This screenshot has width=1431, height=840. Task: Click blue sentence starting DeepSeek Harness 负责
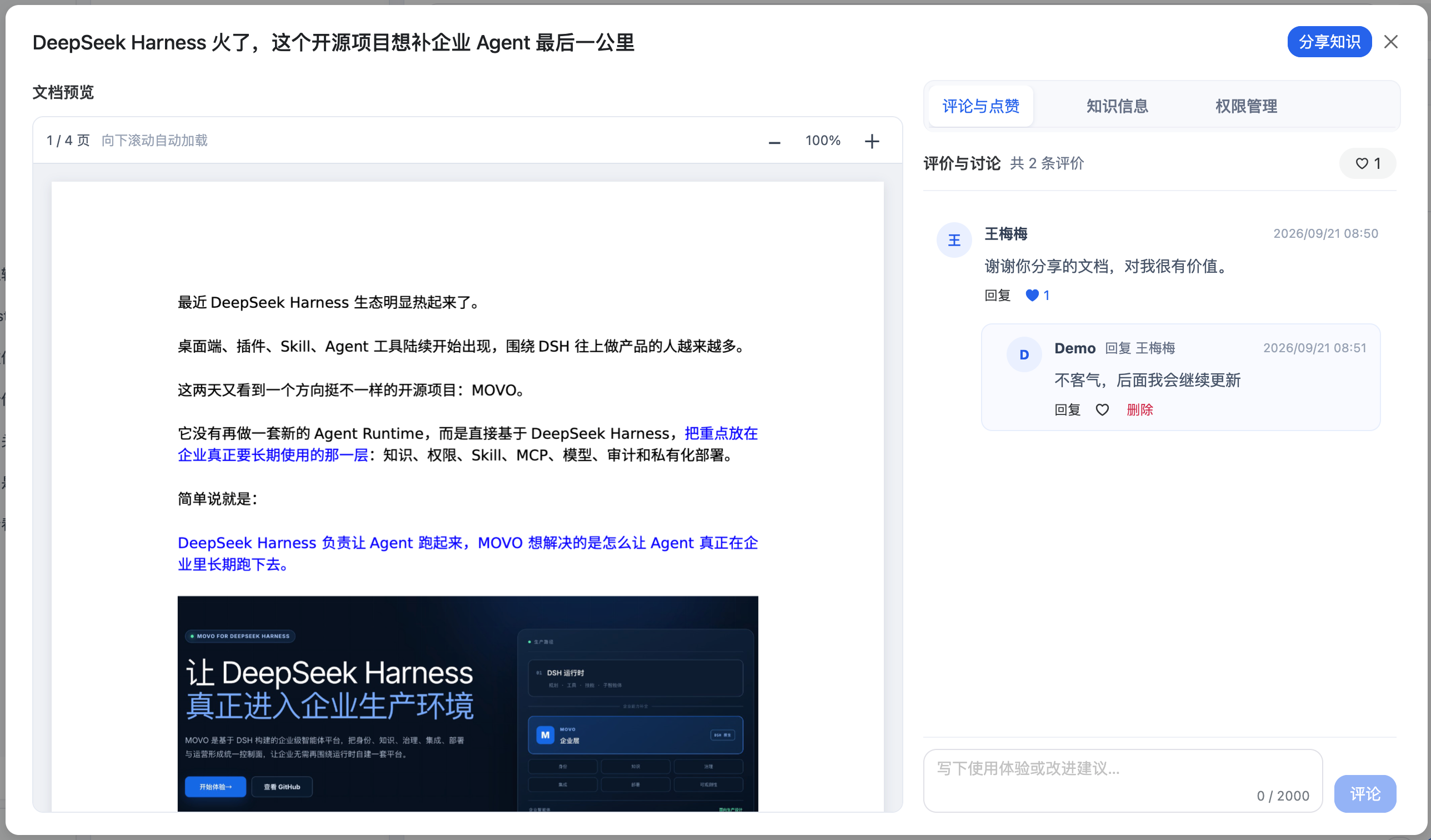click(x=467, y=554)
